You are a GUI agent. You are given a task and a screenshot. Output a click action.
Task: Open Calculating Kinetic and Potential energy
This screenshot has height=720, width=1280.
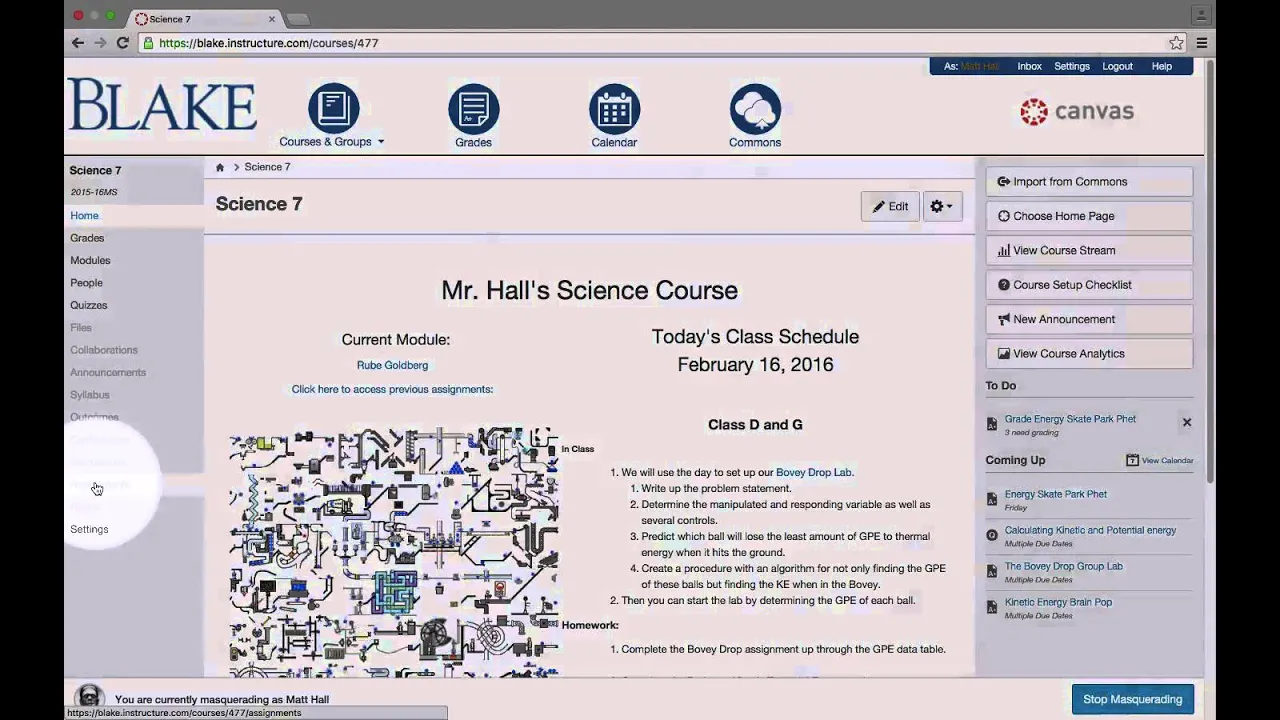tap(1090, 530)
